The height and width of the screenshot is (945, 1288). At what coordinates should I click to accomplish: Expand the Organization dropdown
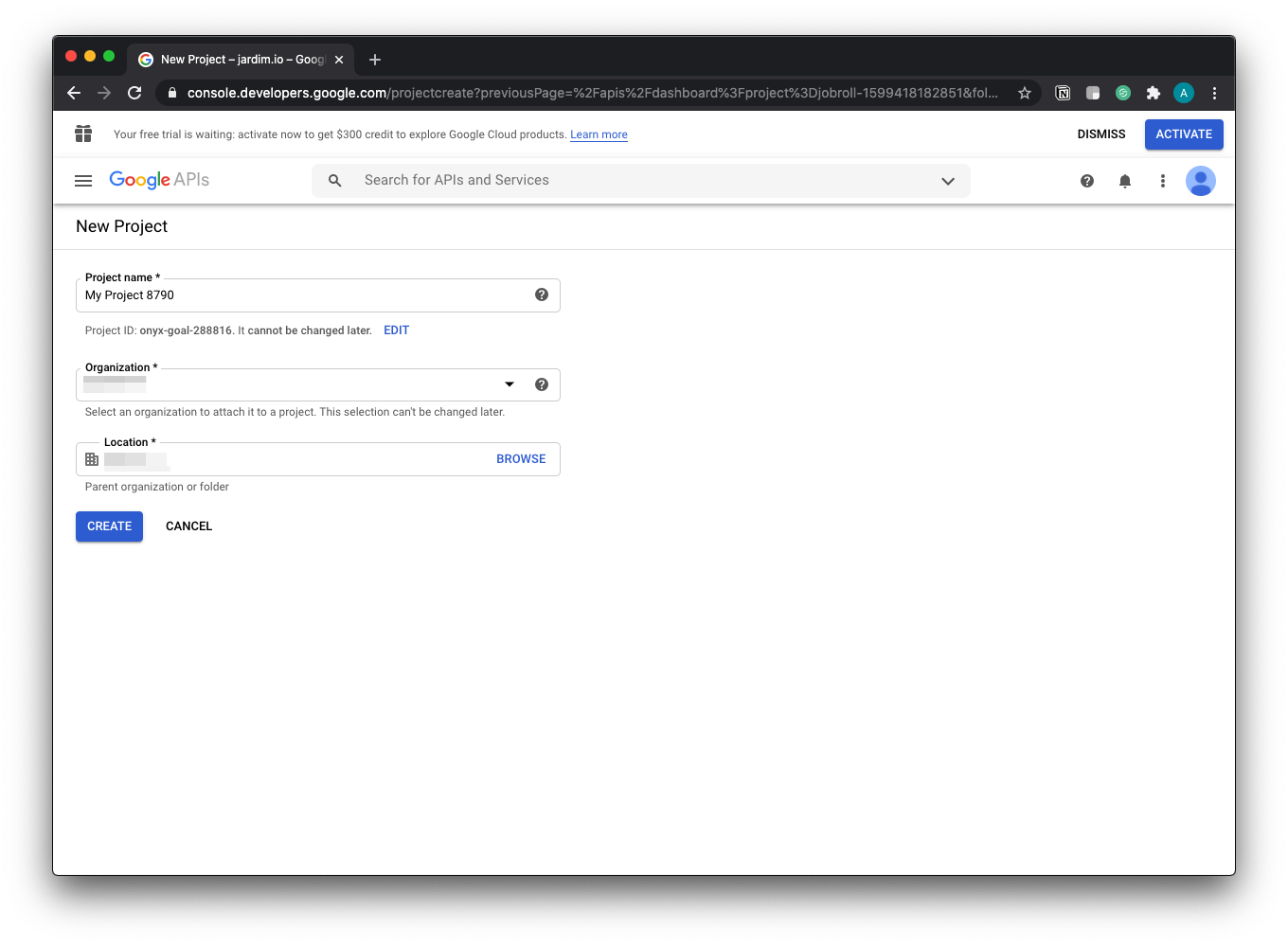tap(510, 384)
